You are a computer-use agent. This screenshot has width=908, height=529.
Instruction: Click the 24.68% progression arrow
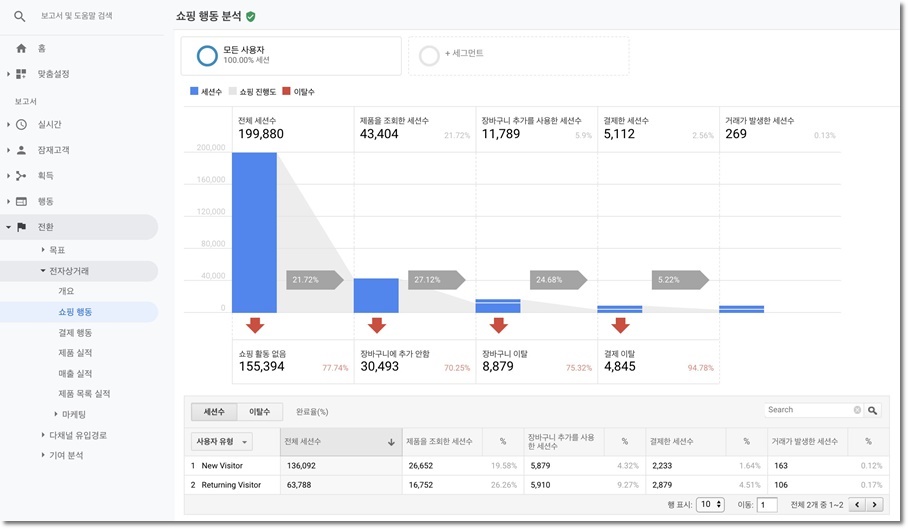[x=558, y=280]
